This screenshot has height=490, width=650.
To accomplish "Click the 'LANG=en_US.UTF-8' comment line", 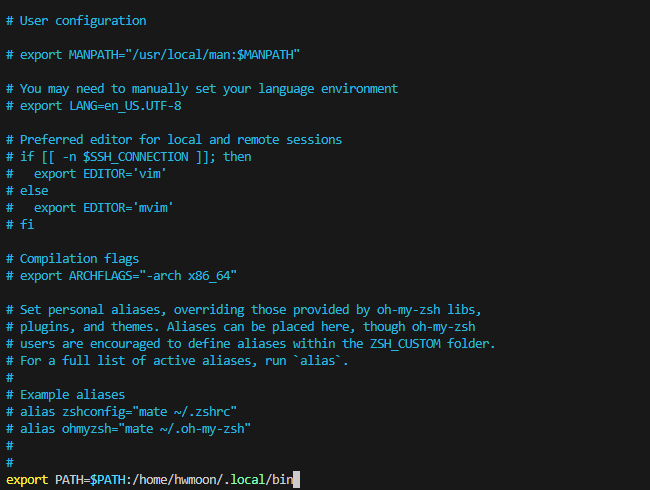I will tap(94, 106).
